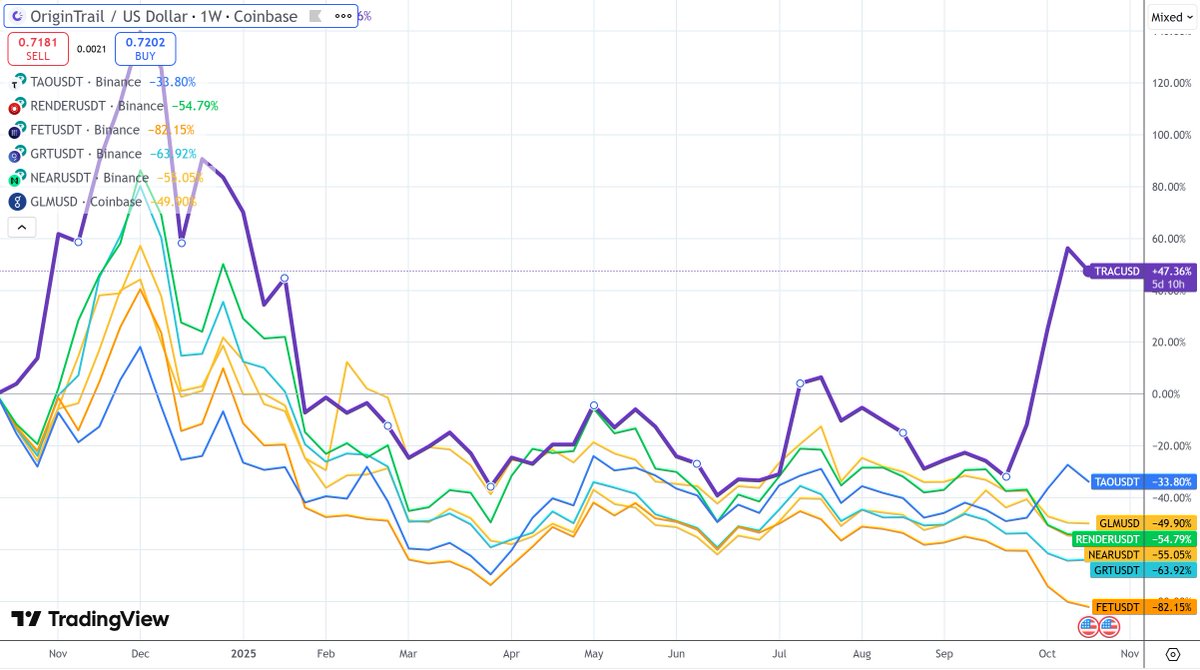Click the Dec label on the time axis

(140, 652)
